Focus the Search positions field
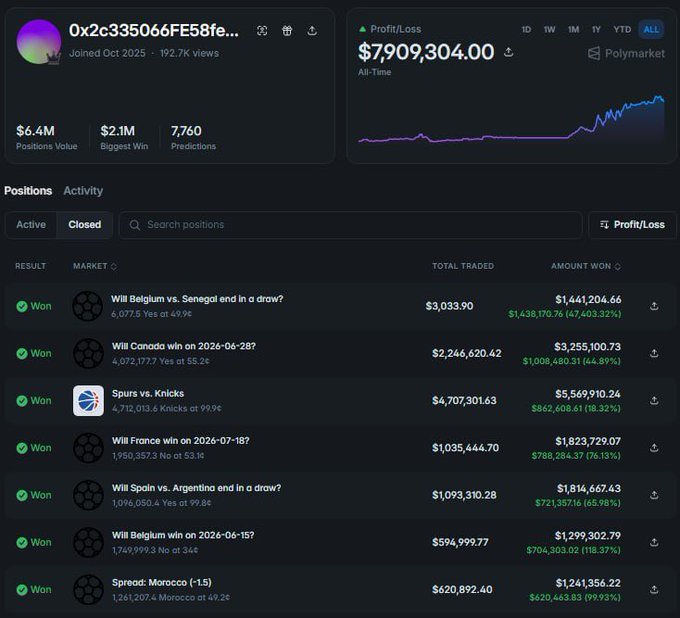 pyautogui.click(x=350, y=225)
